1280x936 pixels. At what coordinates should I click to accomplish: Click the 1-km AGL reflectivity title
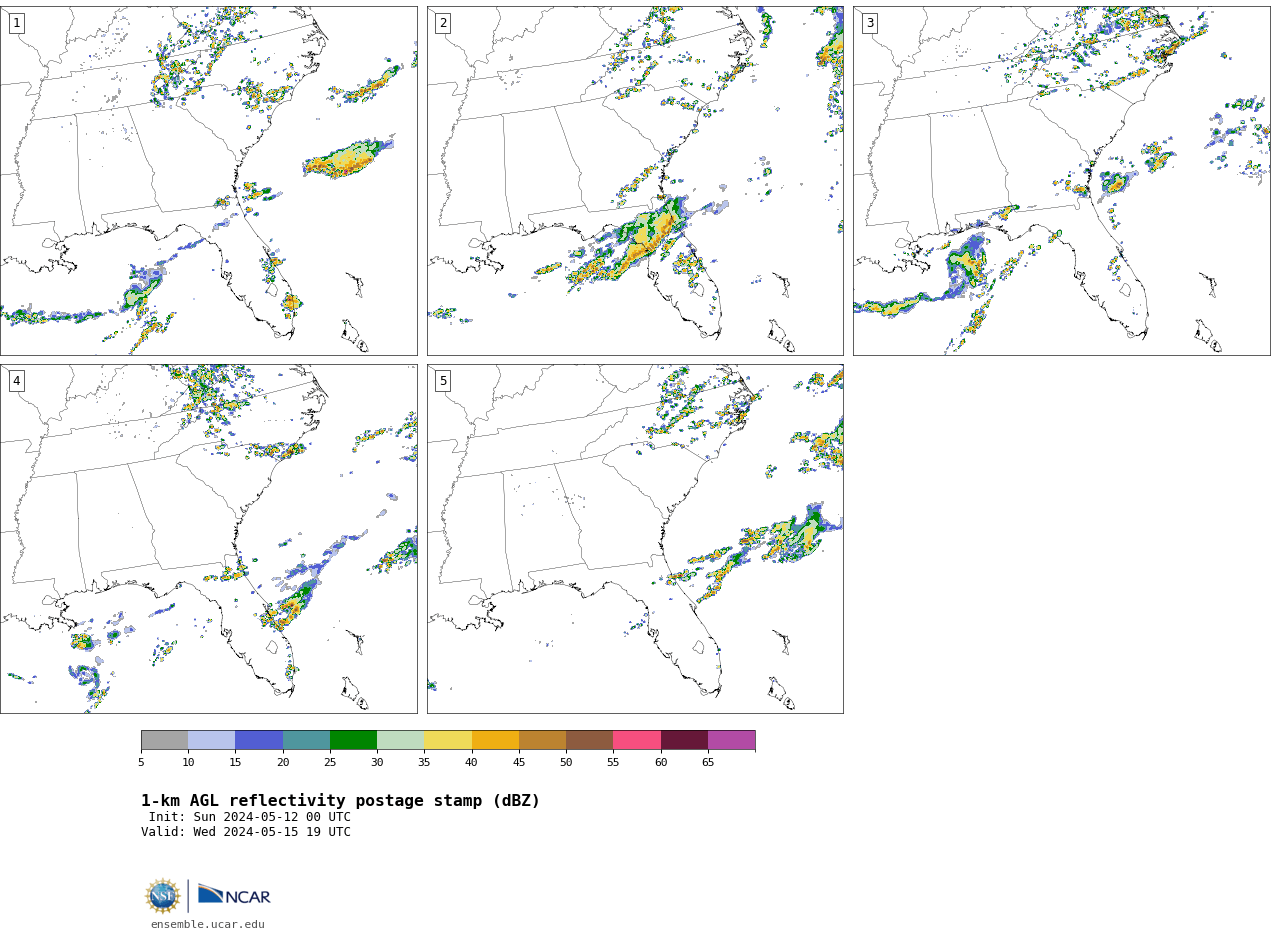[340, 801]
